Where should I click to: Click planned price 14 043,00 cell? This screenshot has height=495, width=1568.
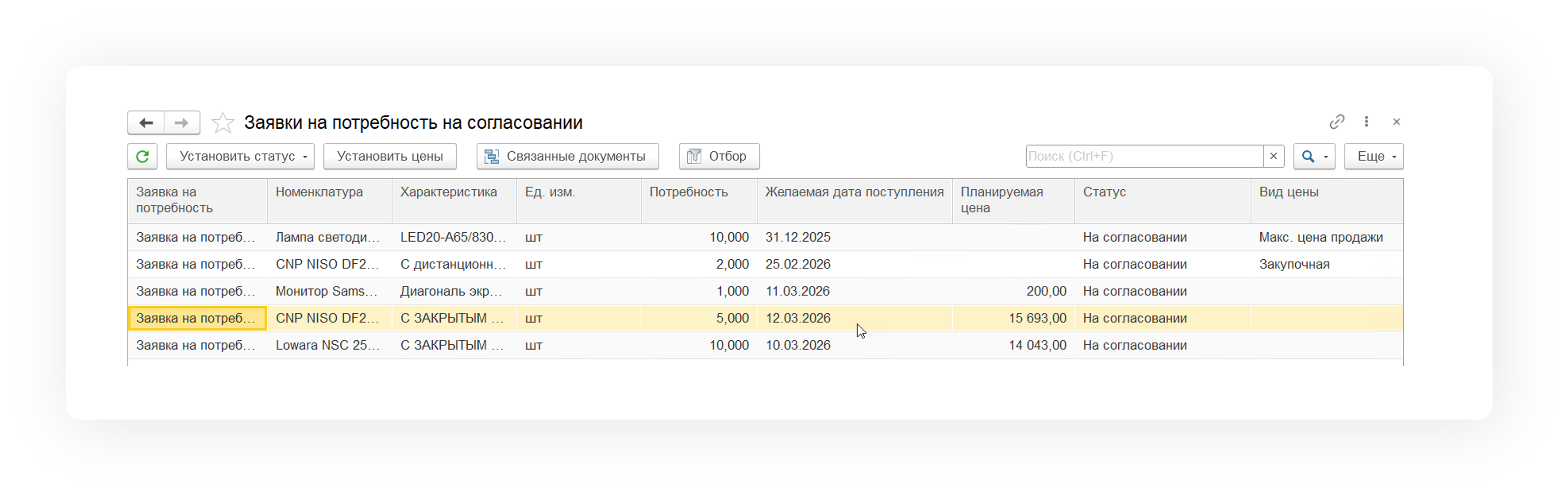(x=1036, y=345)
